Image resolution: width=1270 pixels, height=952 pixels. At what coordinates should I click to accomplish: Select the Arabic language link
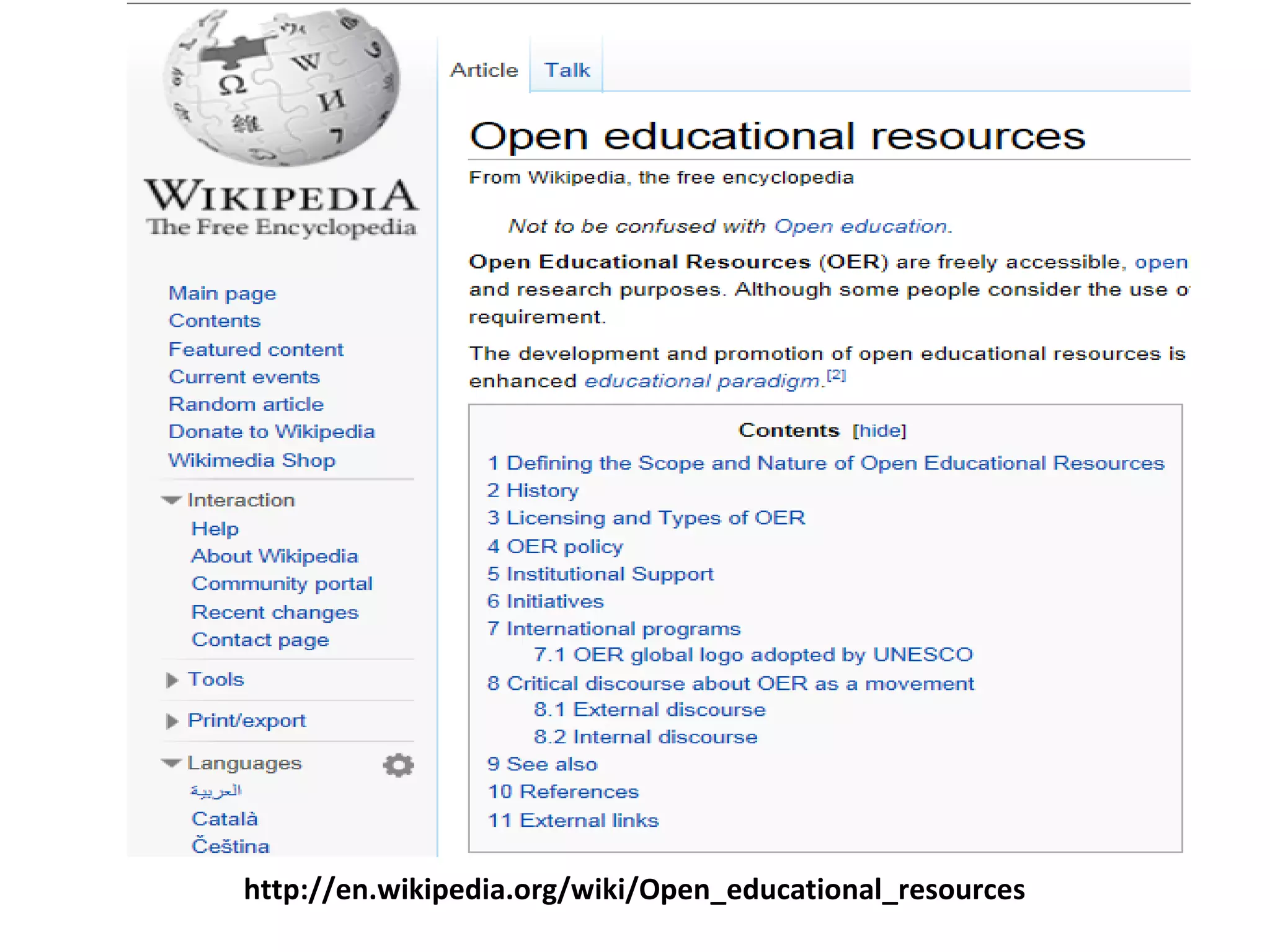click(x=216, y=791)
